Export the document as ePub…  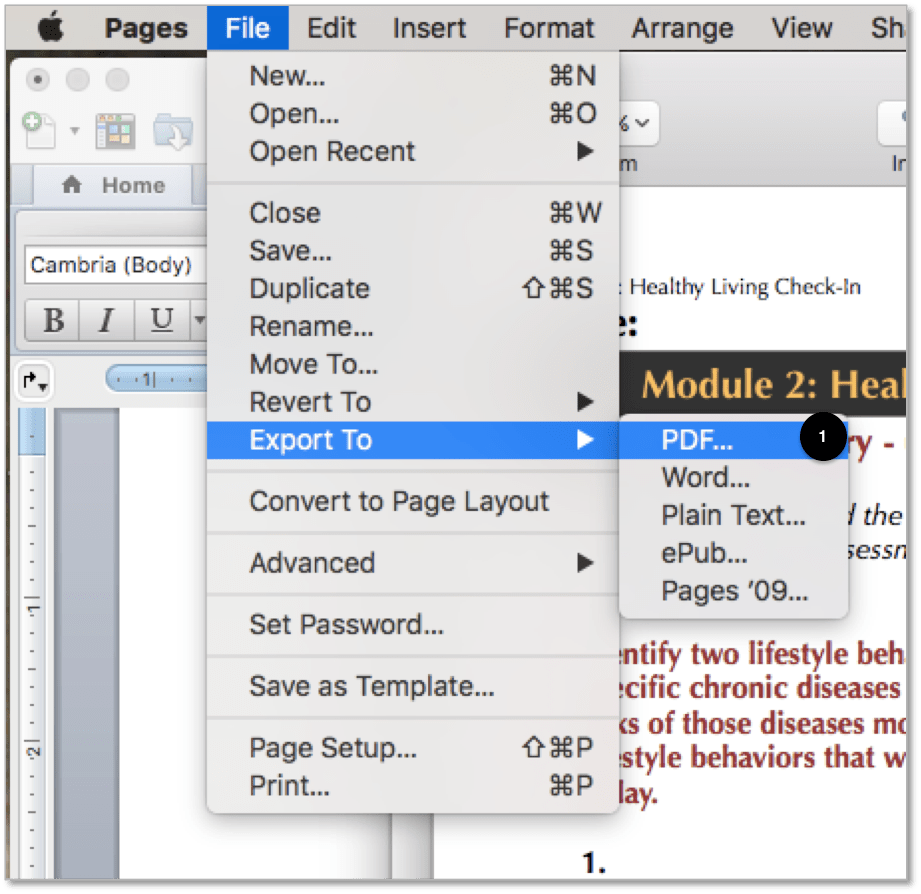pyautogui.click(x=733, y=553)
